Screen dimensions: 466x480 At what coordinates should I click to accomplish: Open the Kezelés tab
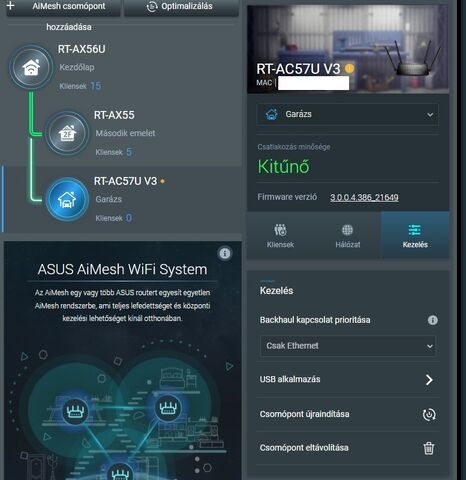[x=415, y=235]
